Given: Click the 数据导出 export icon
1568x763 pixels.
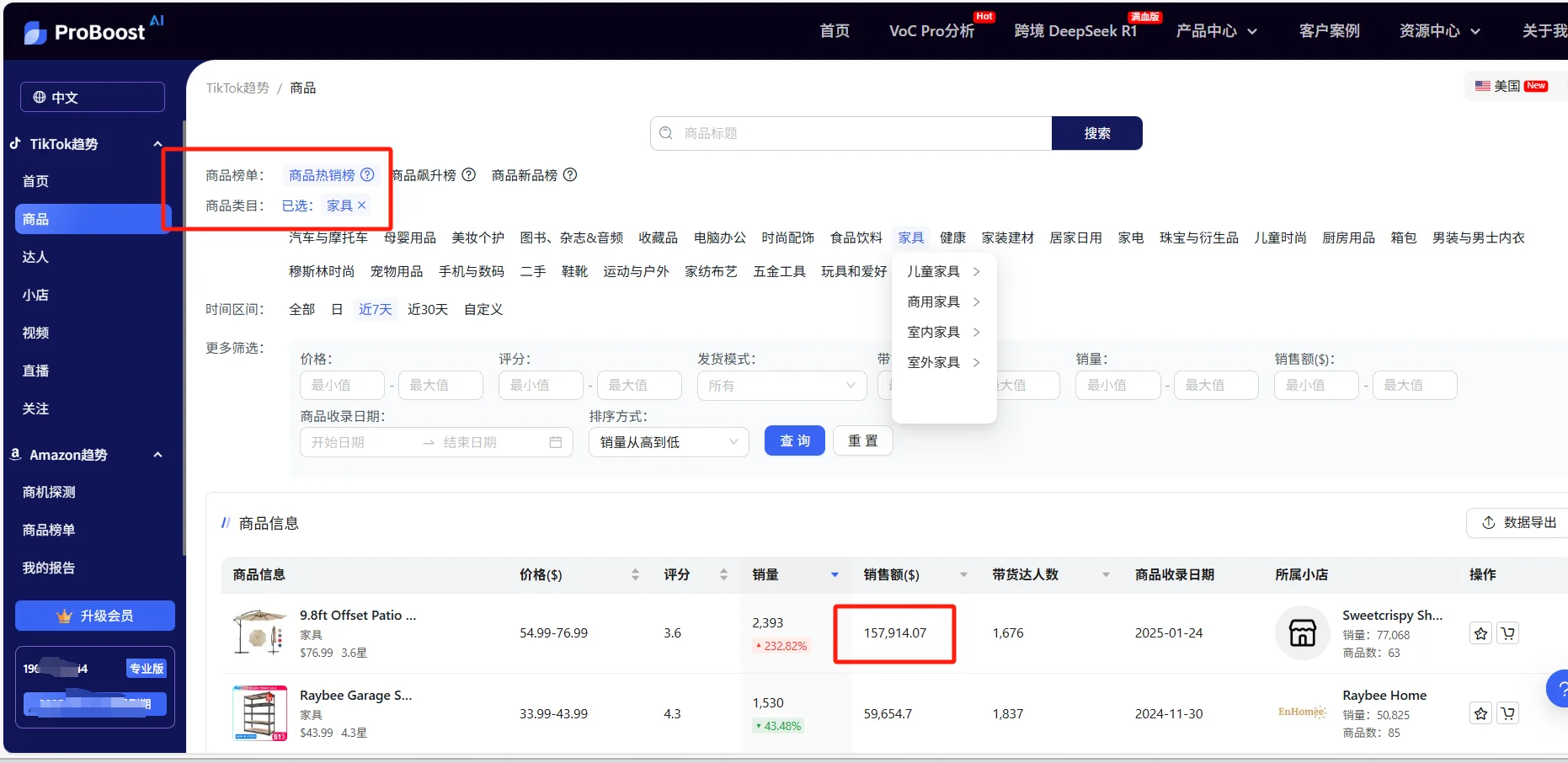Looking at the screenshot, I should click(x=1489, y=522).
